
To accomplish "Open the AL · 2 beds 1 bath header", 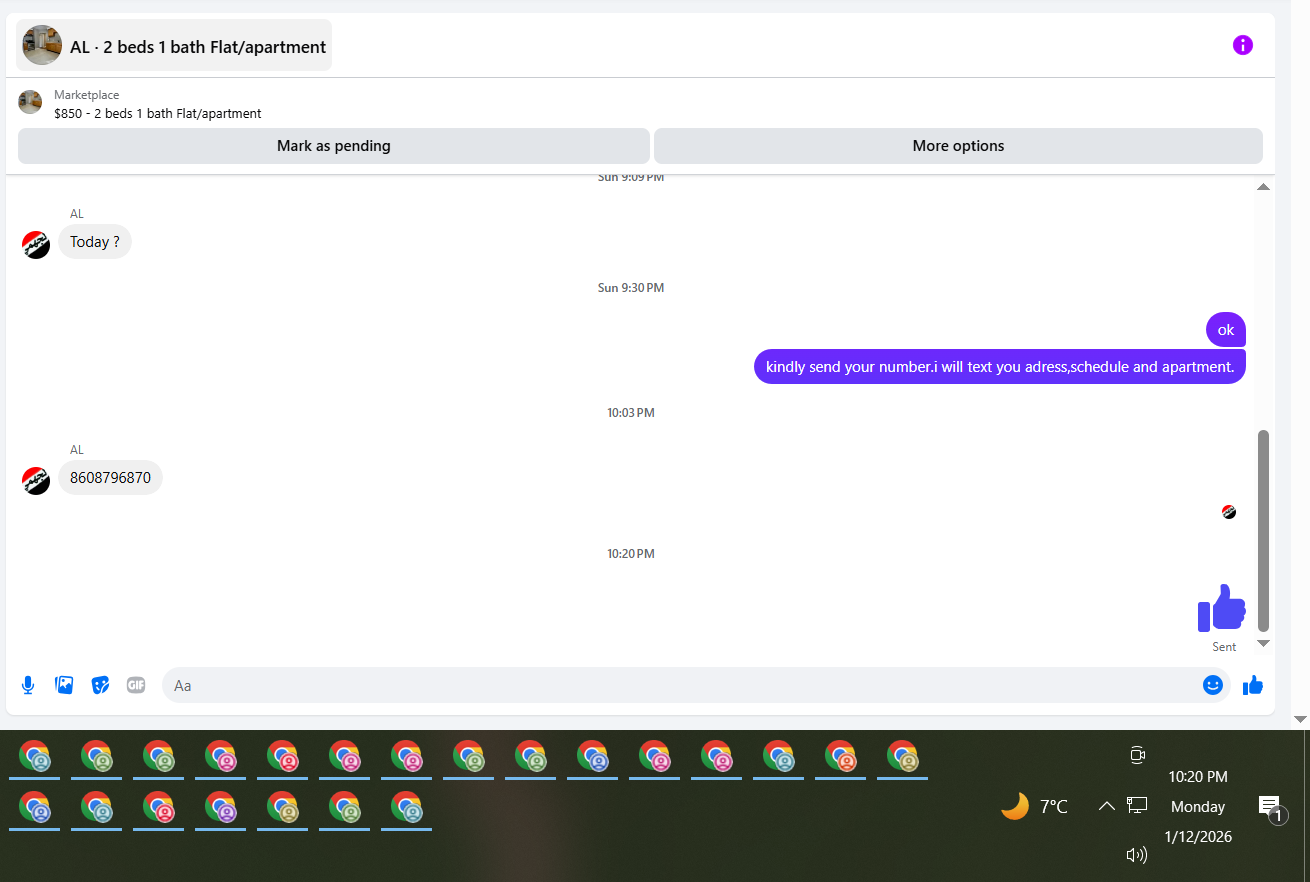I will coord(174,45).
